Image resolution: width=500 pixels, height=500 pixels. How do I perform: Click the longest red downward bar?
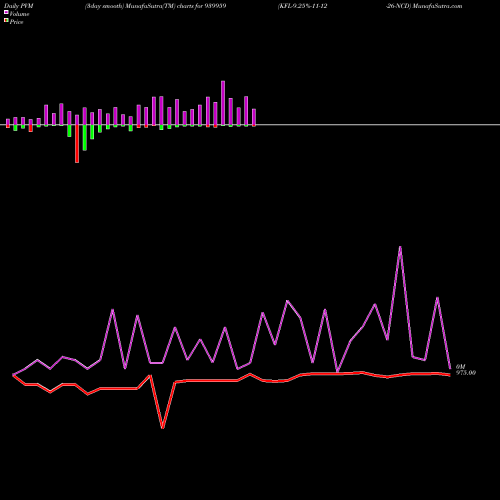pos(77,144)
